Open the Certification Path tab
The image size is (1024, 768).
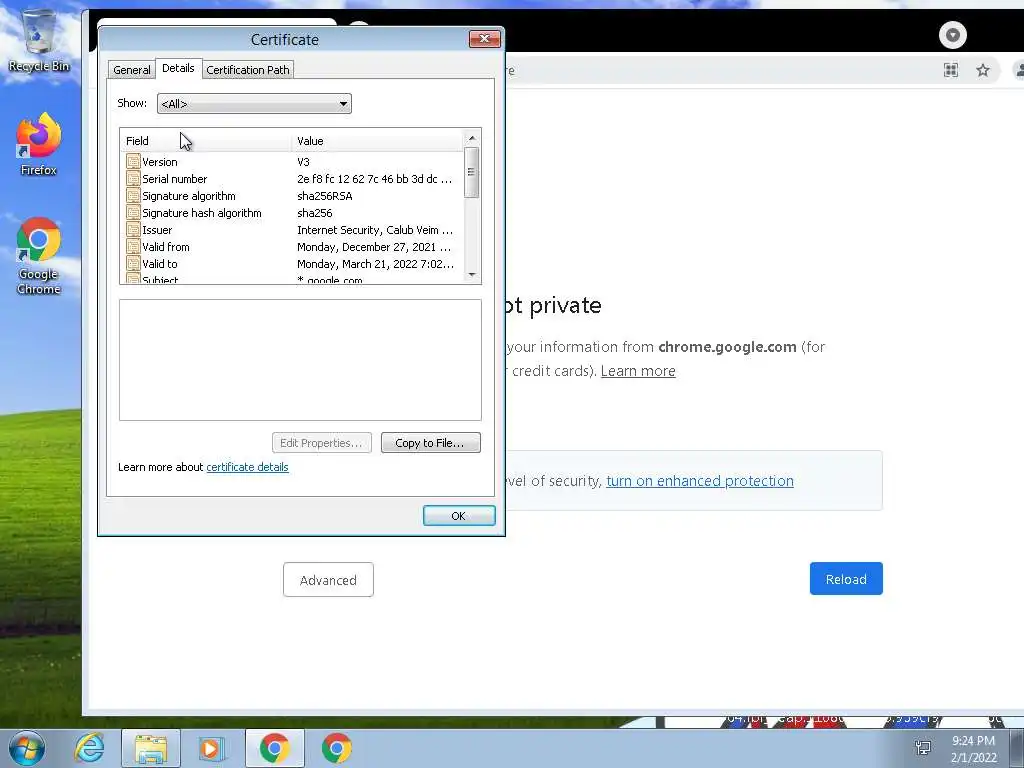click(248, 70)
